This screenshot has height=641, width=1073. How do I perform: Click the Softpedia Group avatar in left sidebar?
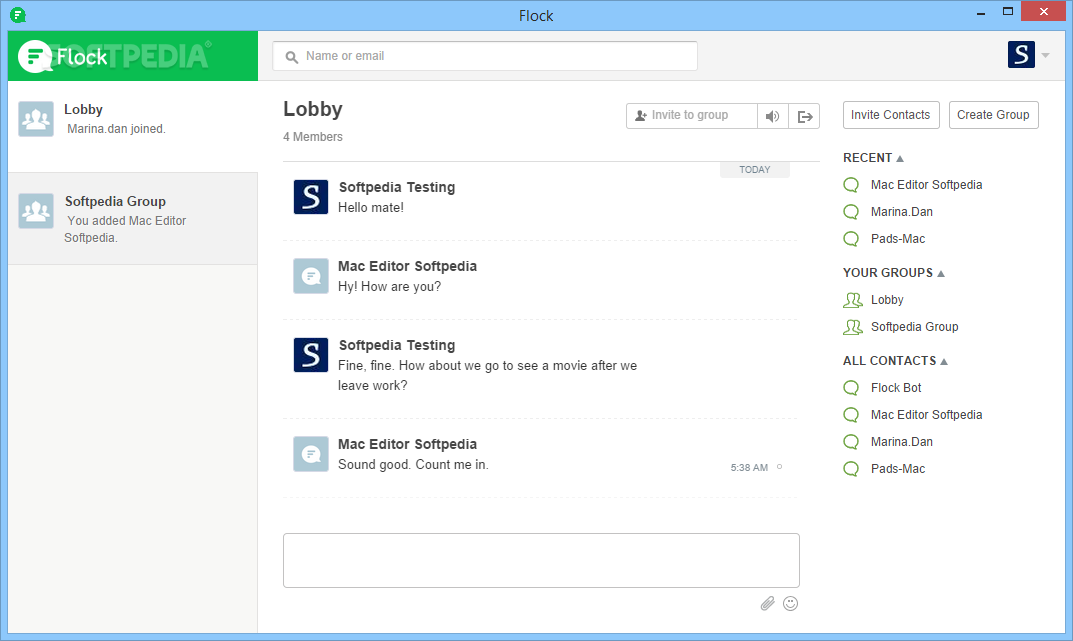pyautogui.click(x=36, y=211)
